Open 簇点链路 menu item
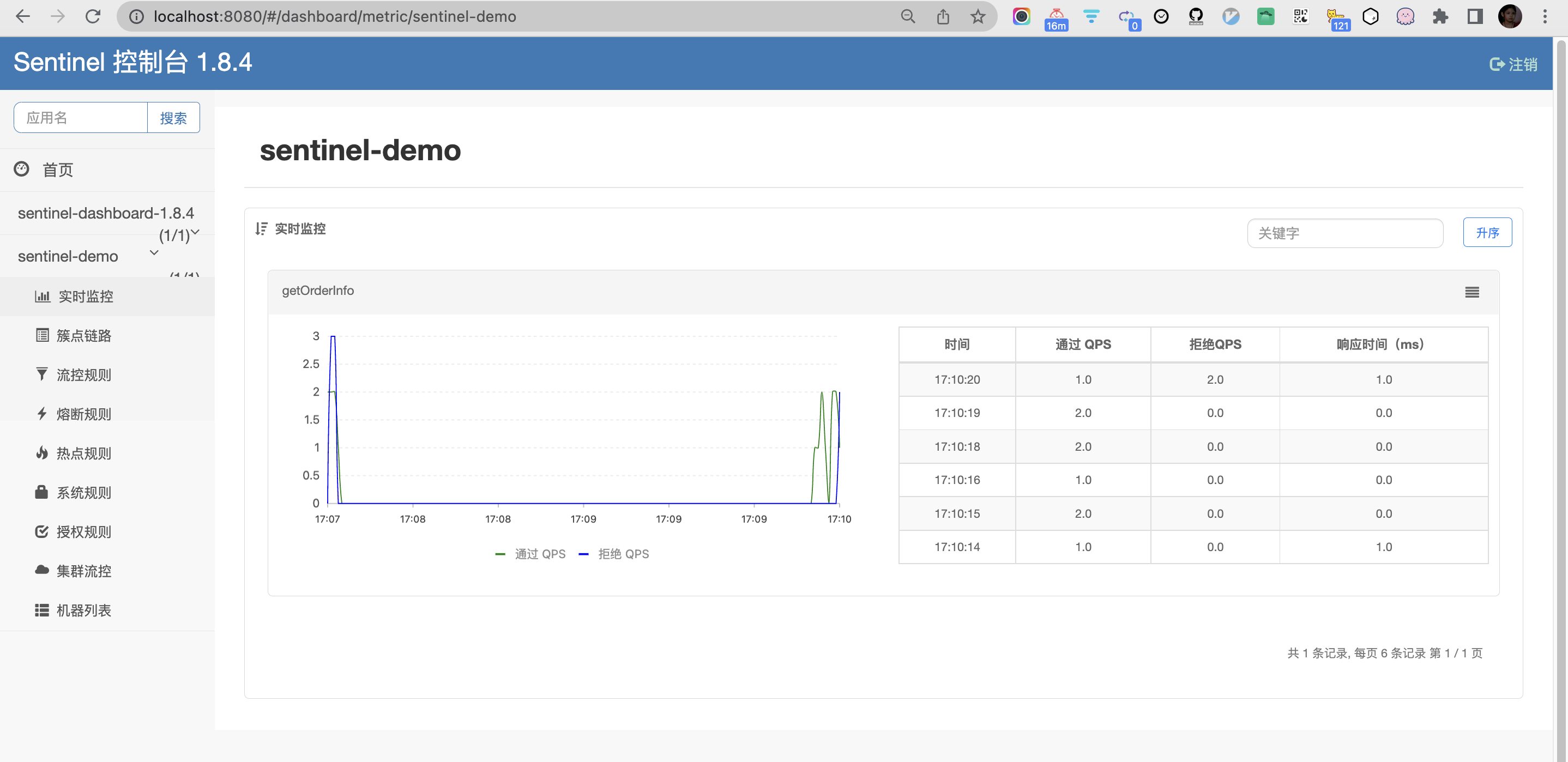The width and height of the screenshot is (1568, 762). point(83,335)
